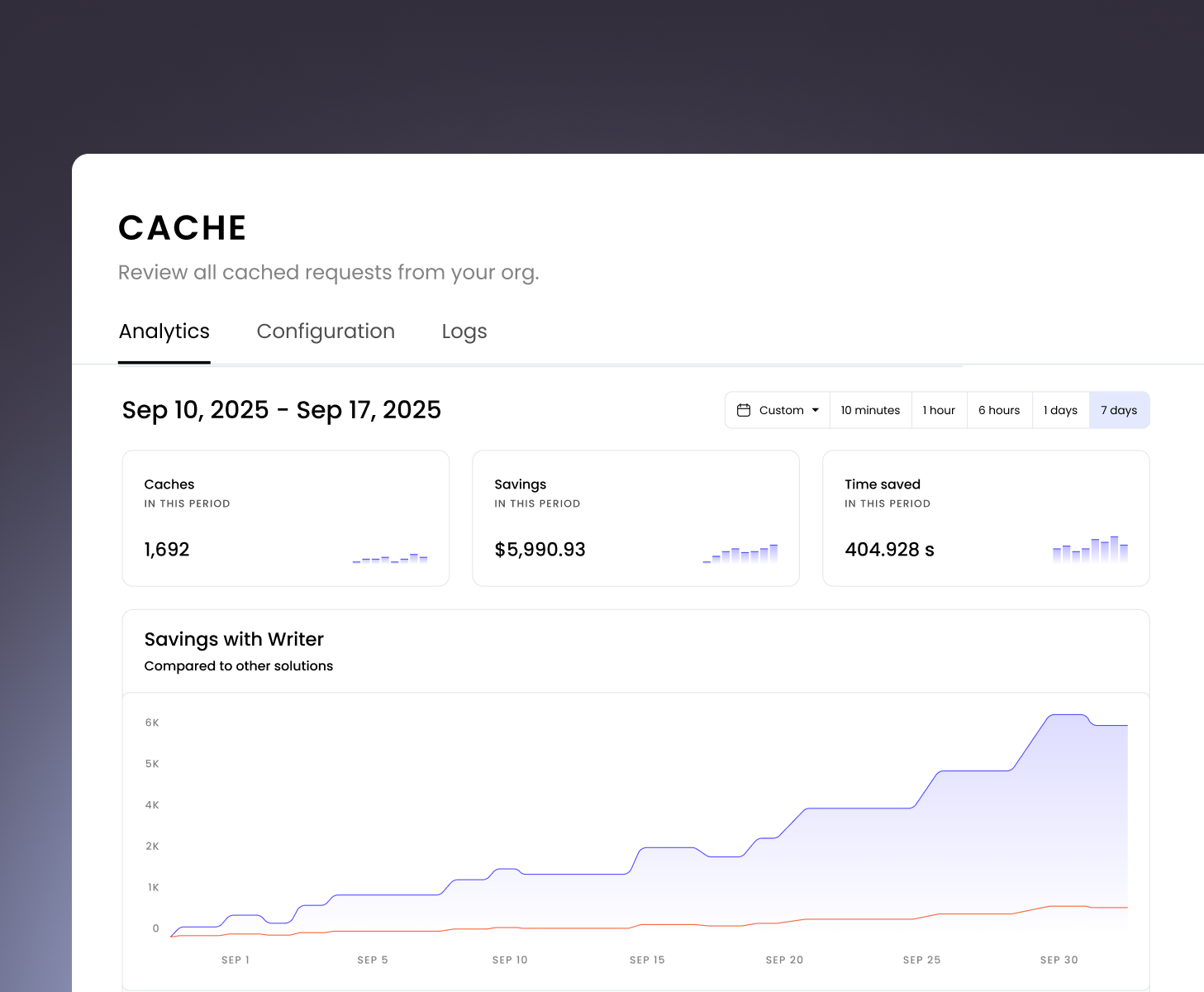This screenshot has width=1204, height=992.
Task: Open the Time saved 404.928 s card
Action: point(986,518)
